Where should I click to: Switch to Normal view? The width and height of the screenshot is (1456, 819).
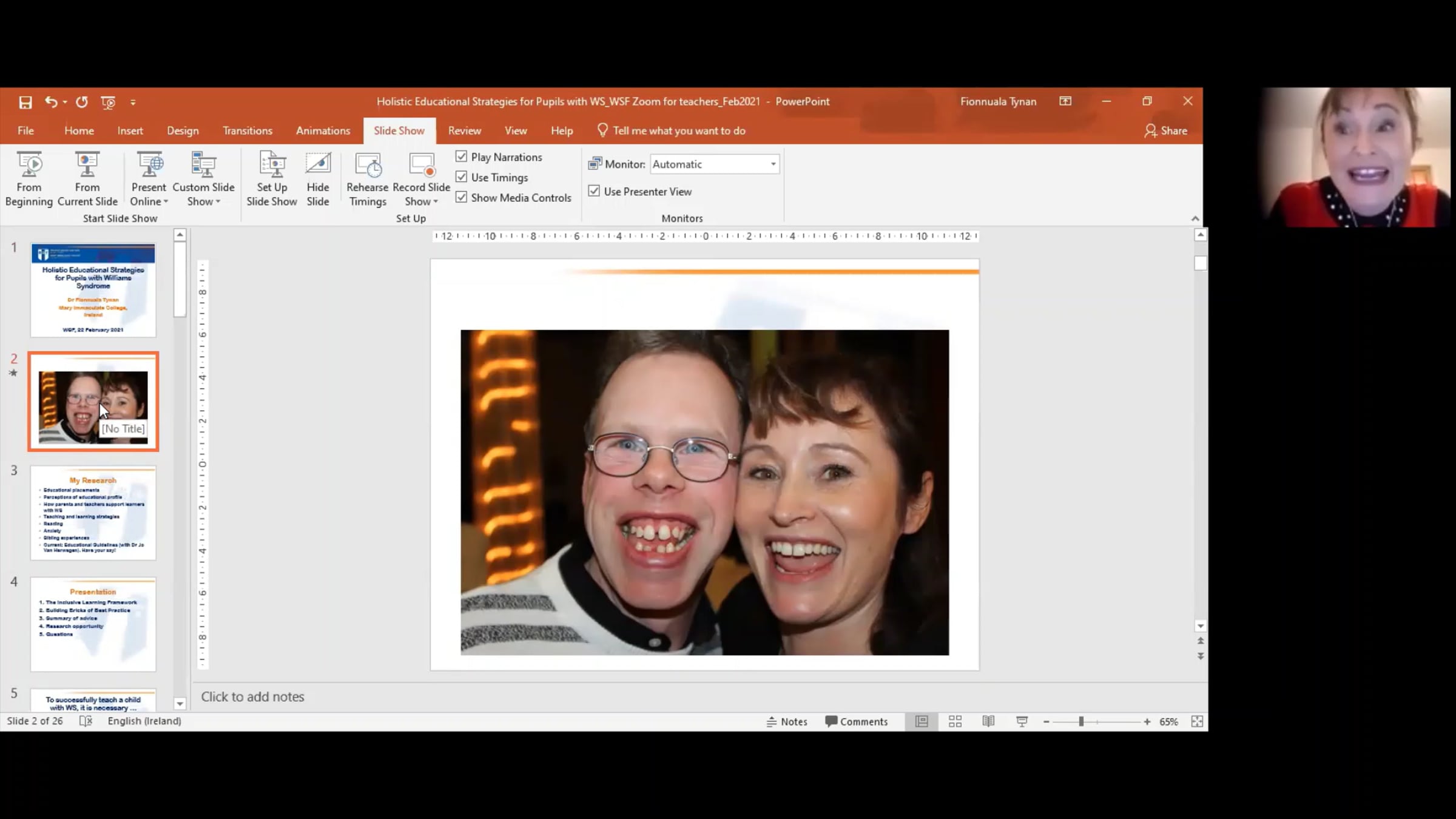coord(922,721)
